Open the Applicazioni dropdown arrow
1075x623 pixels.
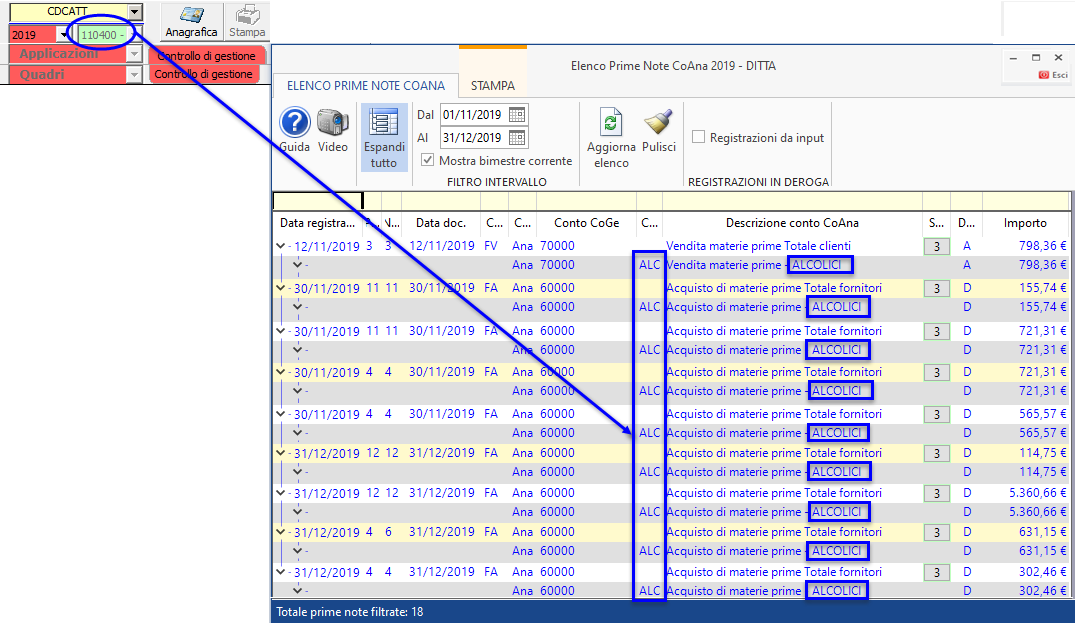point(135,54)
